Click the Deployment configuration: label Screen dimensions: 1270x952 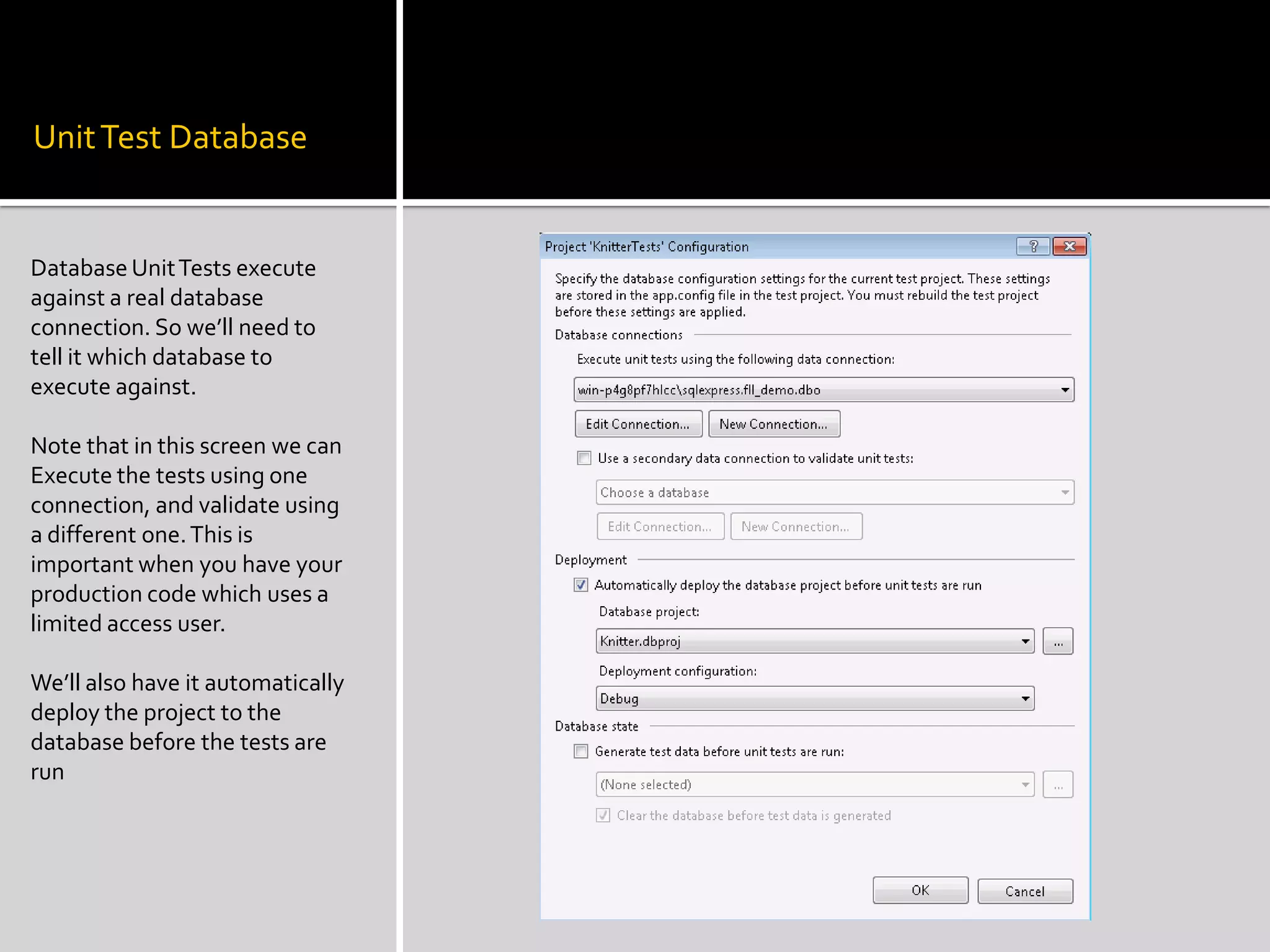(678, 671)
